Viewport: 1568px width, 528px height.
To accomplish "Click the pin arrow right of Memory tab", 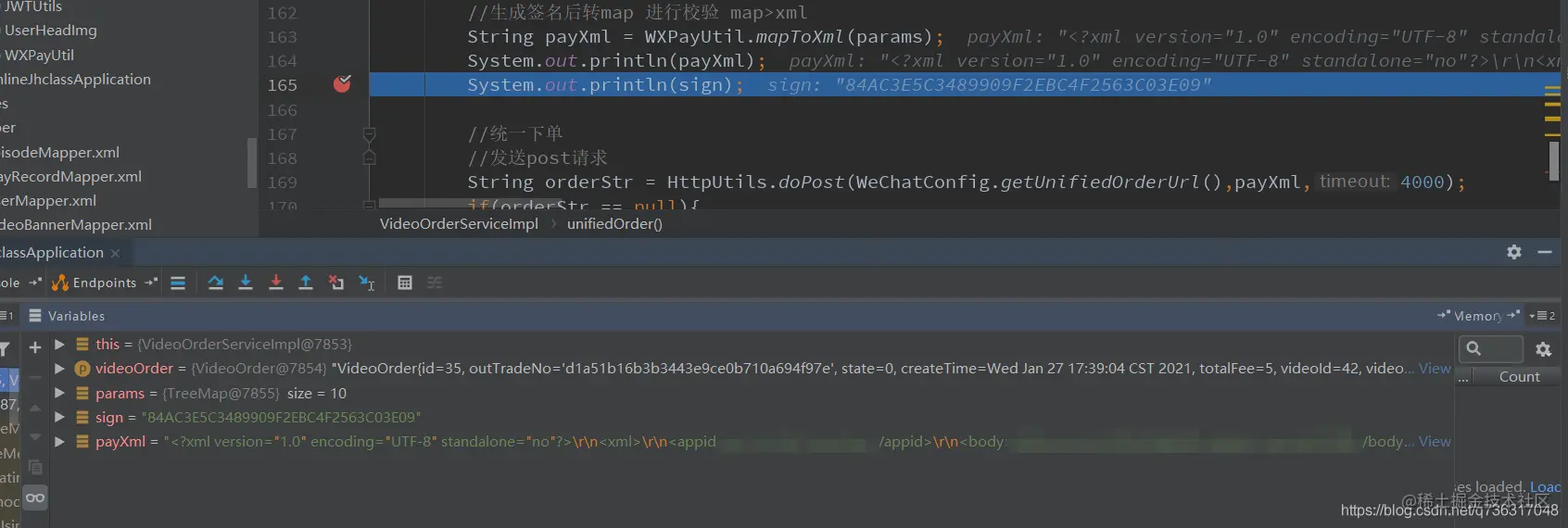I will pyautogui.click(x=1513, y=316).
